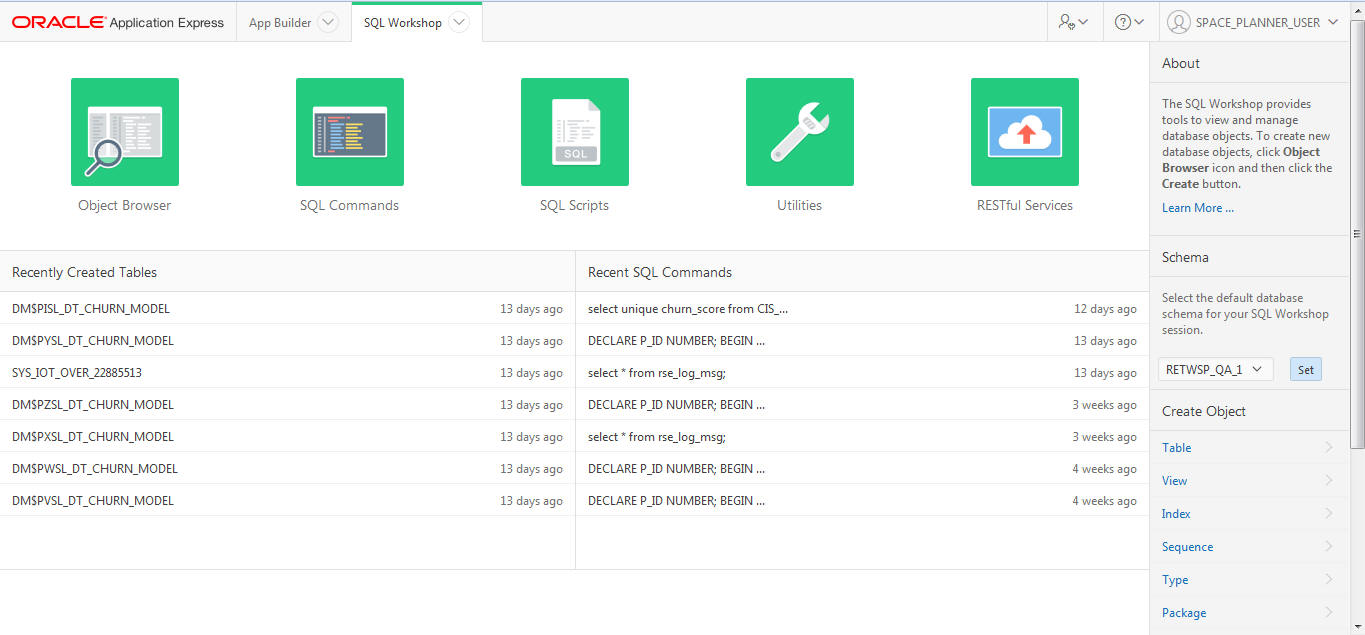Create a new View object link
Image resolution: width=1365 pixels, height=635 pixels.
pyautogui.click(x=1175, y=481)
